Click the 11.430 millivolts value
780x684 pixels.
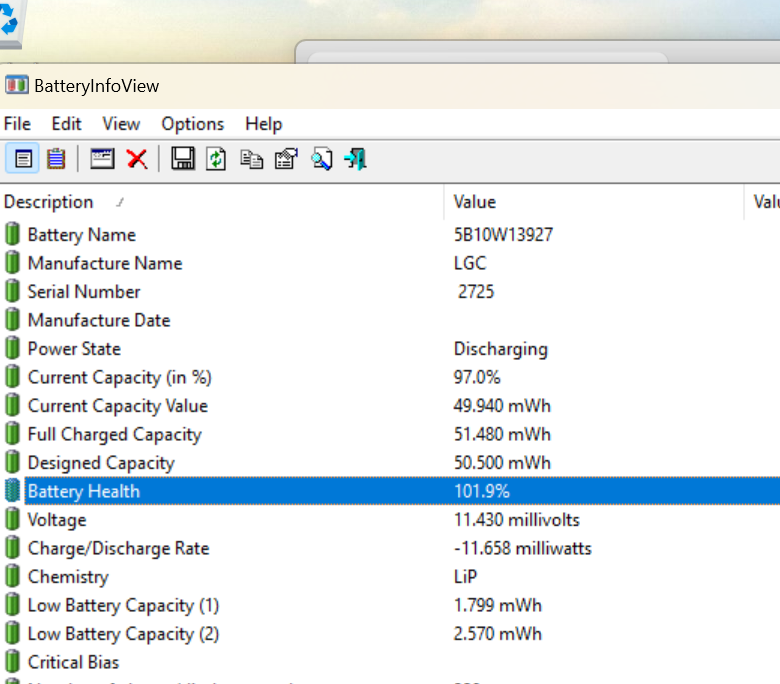(x=516, y=519)
